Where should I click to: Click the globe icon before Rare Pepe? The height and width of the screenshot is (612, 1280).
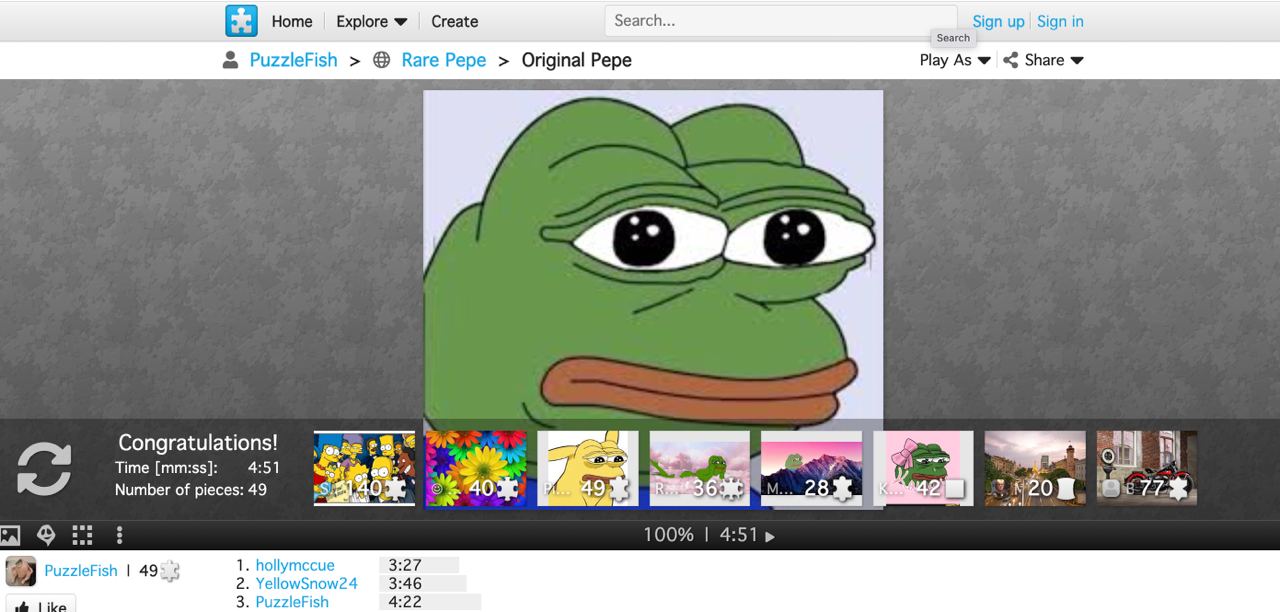click(x=381, y=60)
